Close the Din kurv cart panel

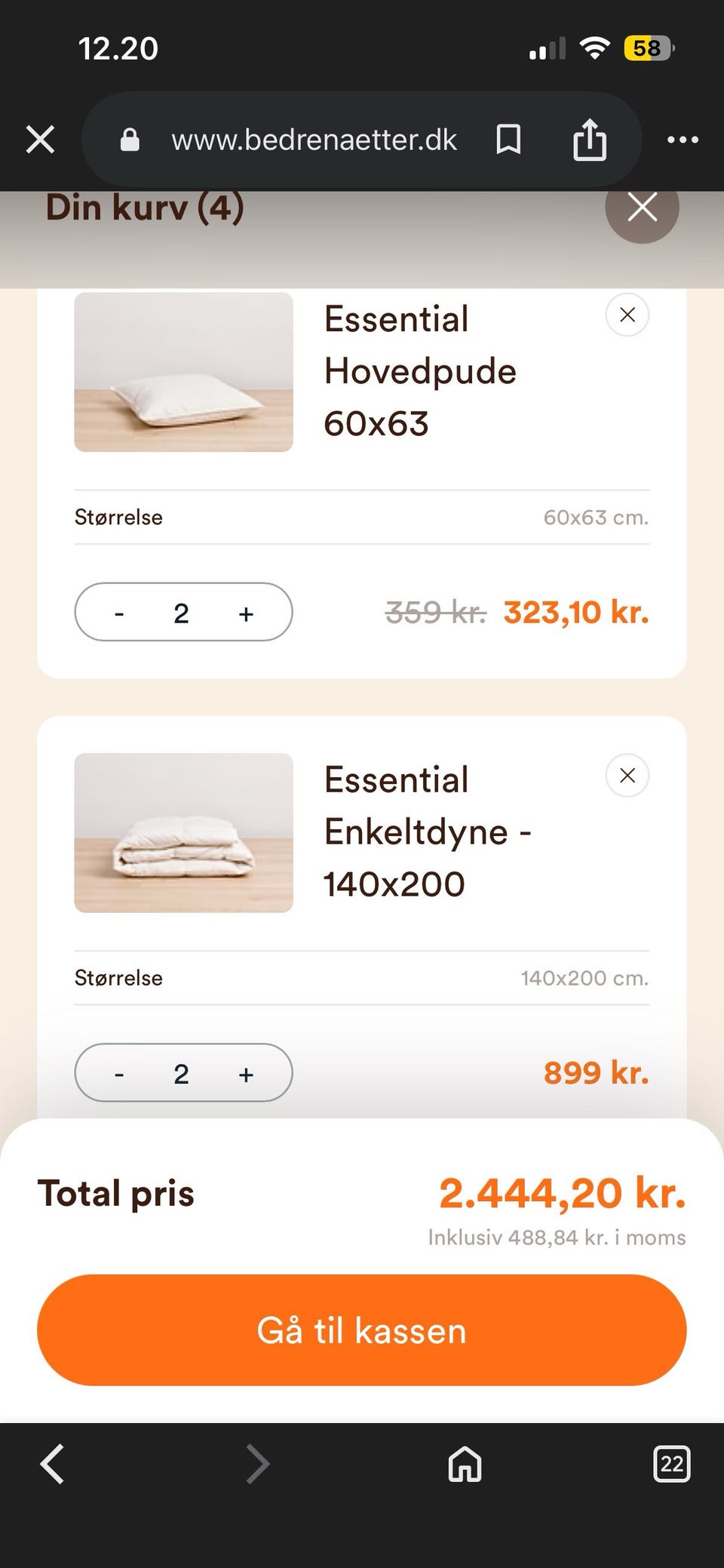(642, 208)
